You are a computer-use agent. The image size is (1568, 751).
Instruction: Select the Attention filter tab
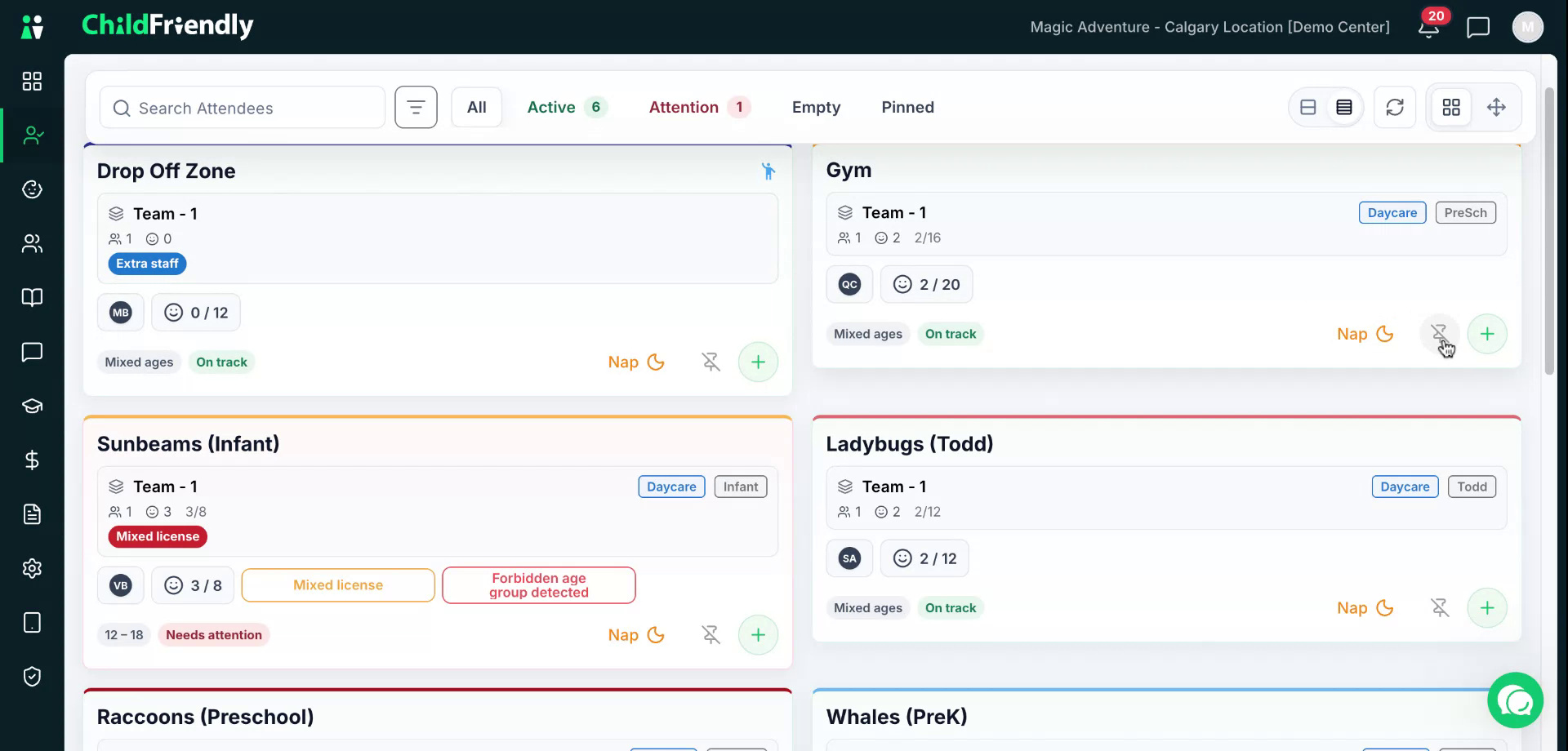(699, 107)
